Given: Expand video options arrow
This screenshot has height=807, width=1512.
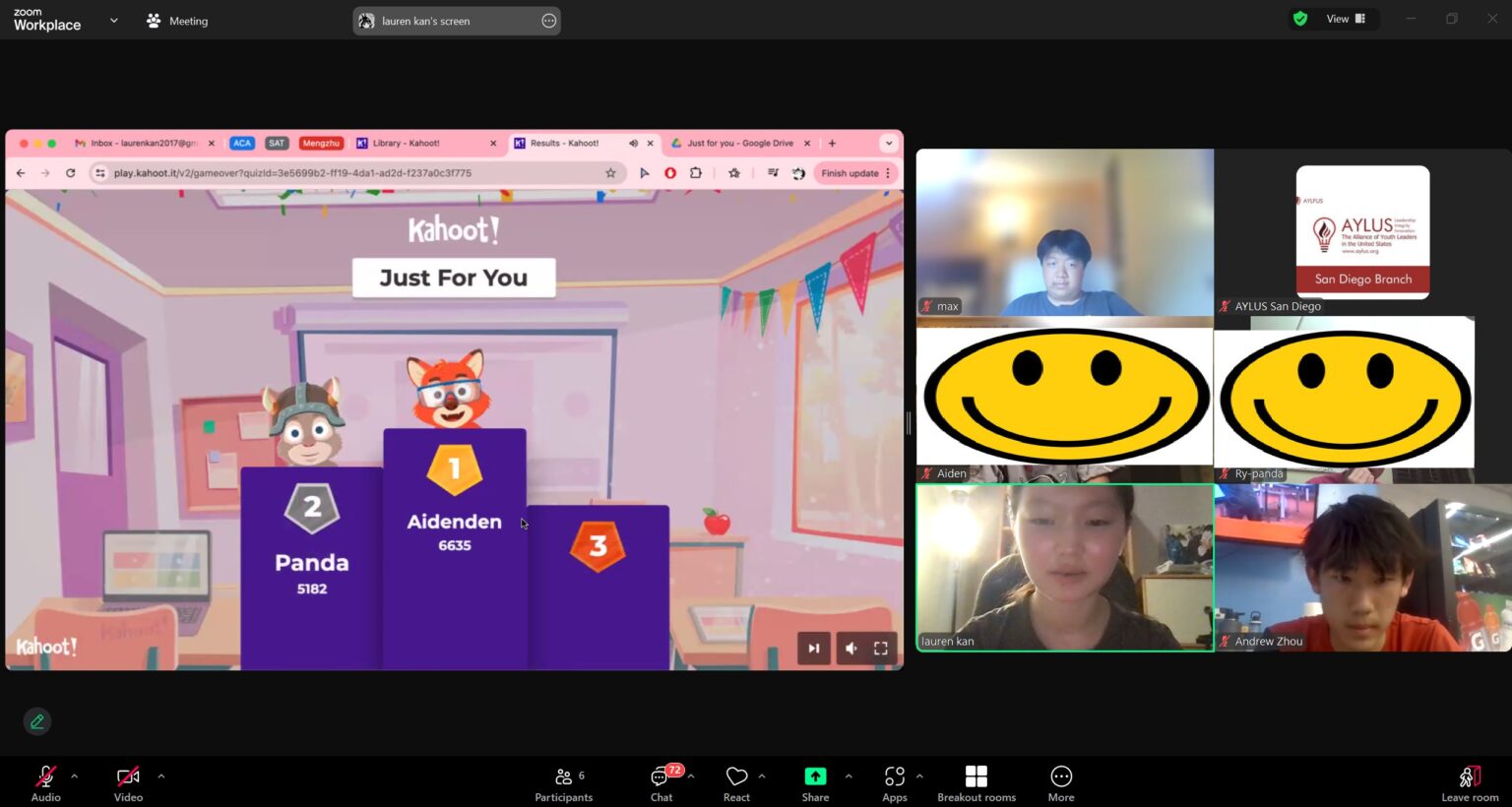Looking at the screenshot, I should pyautogui.click(x=161, y=776).
